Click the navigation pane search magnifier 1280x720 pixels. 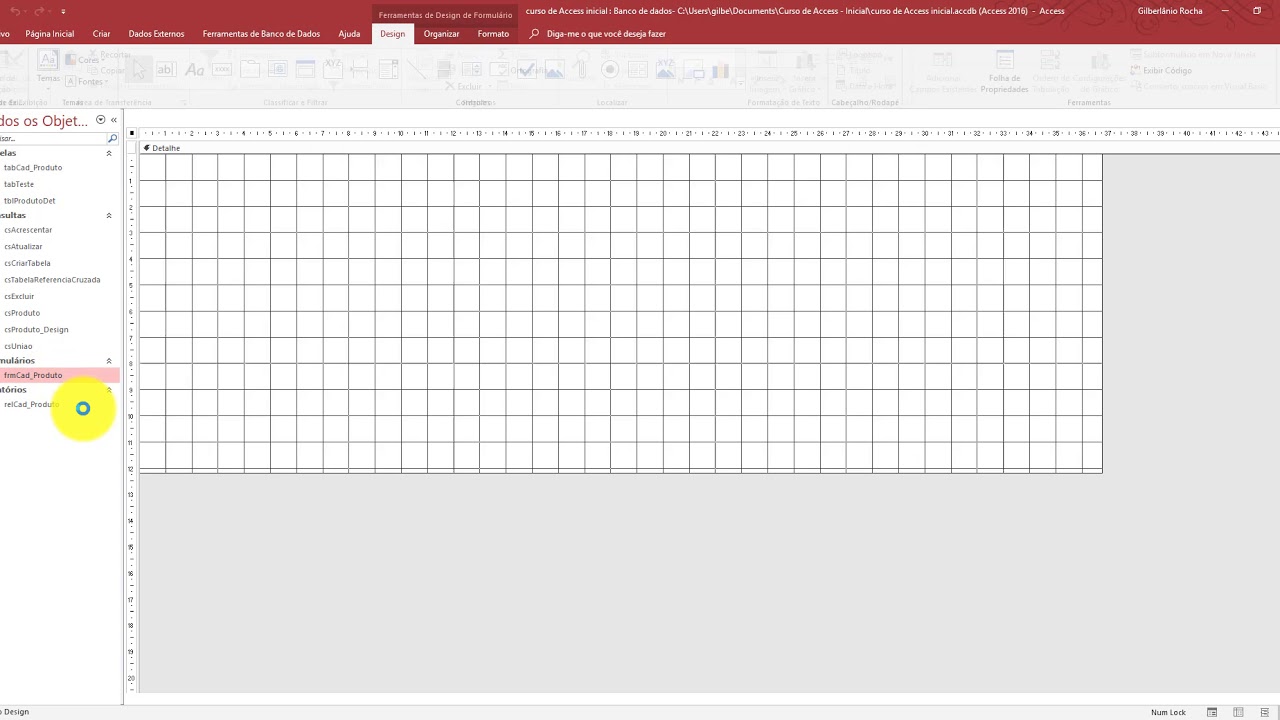click(x=112, y=138)
